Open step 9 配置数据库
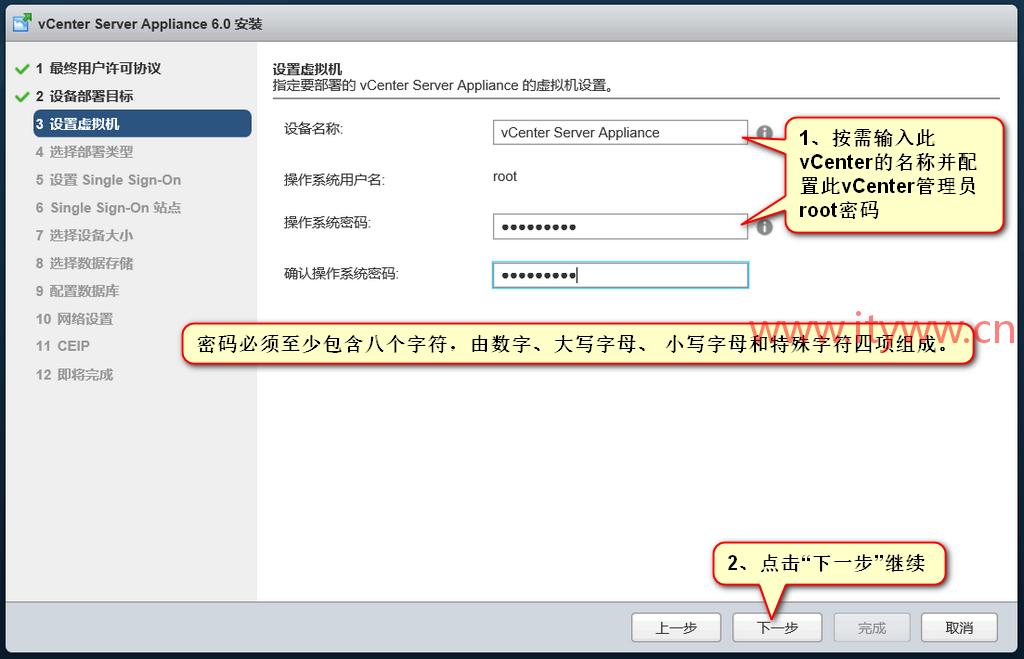 click(x=77, y=291)
